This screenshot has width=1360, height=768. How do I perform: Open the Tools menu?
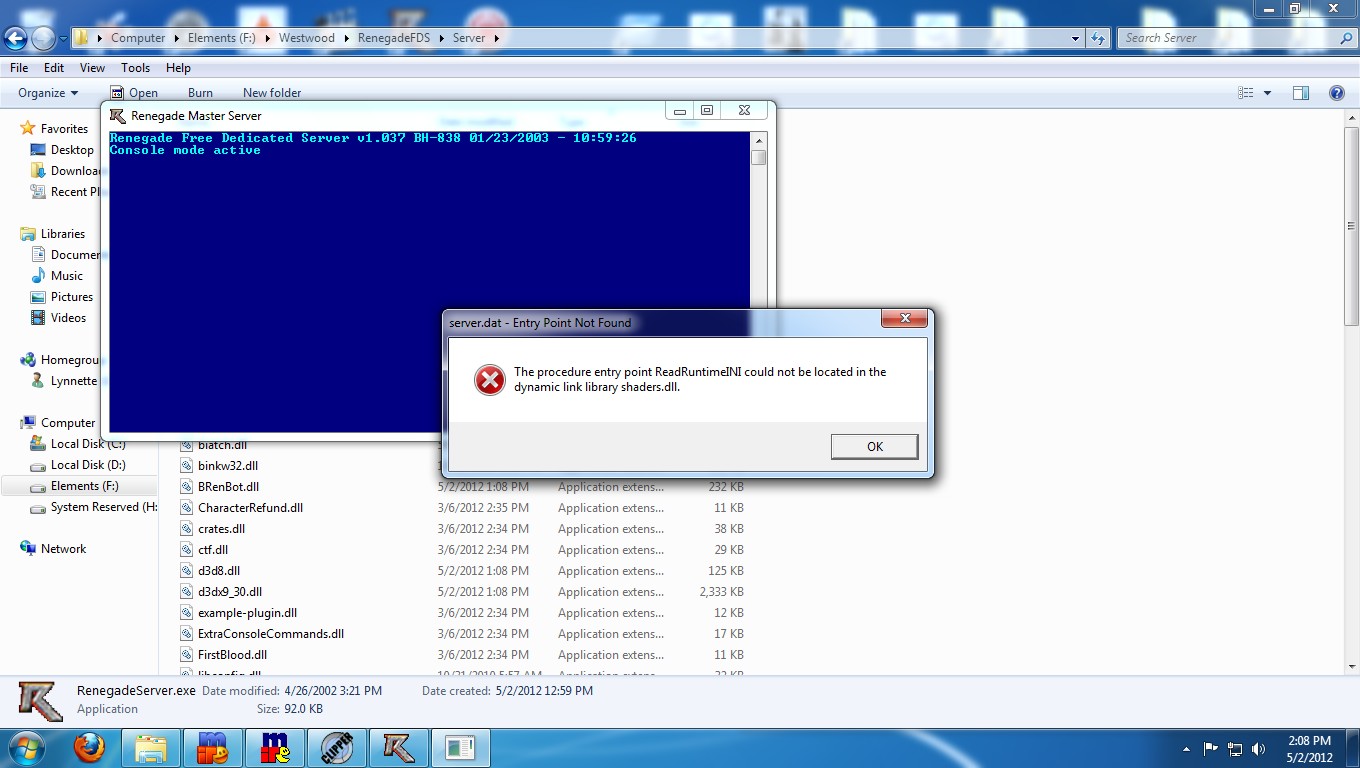[x=135, y=68]
